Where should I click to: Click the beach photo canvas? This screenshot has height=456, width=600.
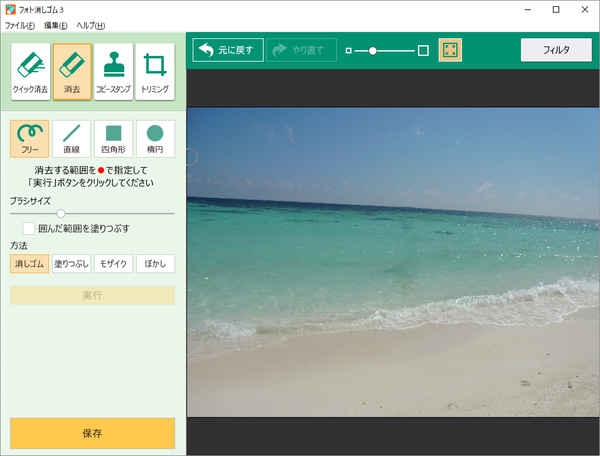point(393,262)
